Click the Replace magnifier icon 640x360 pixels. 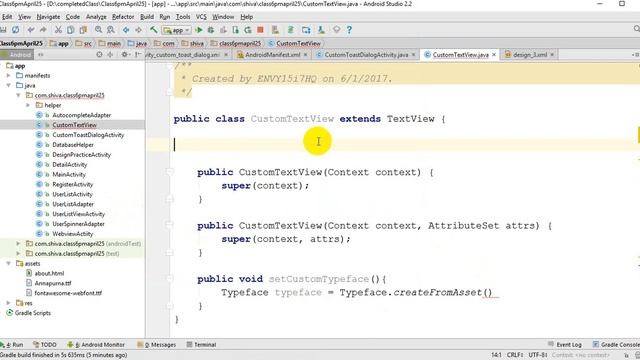click(x=111, y=30)
